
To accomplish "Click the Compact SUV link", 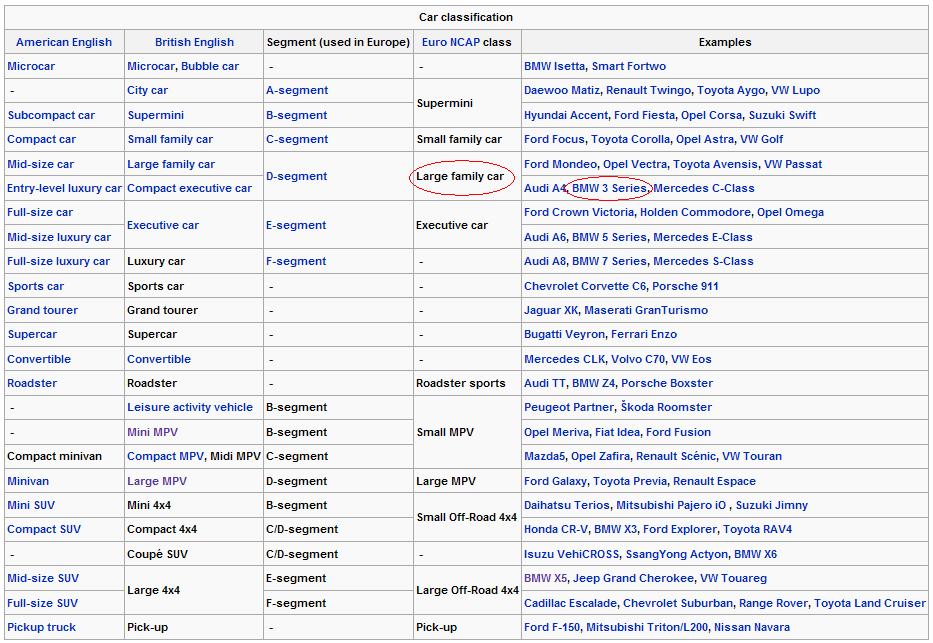I will click(x=44, y=529).
